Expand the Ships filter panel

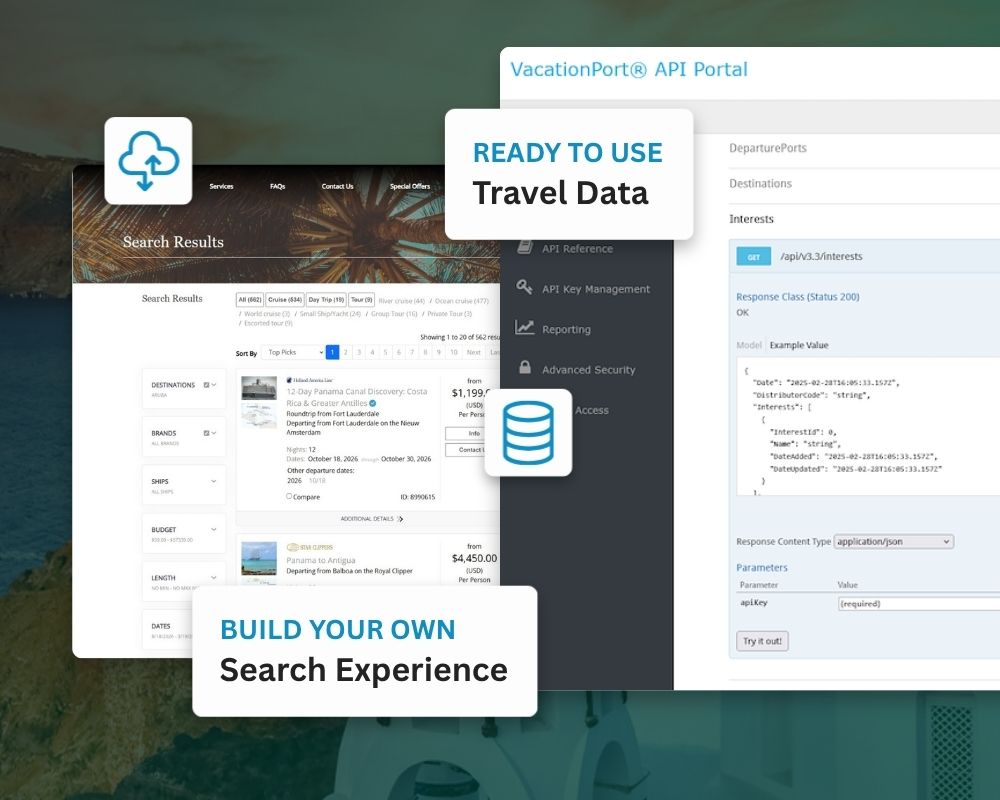(184, 485)
